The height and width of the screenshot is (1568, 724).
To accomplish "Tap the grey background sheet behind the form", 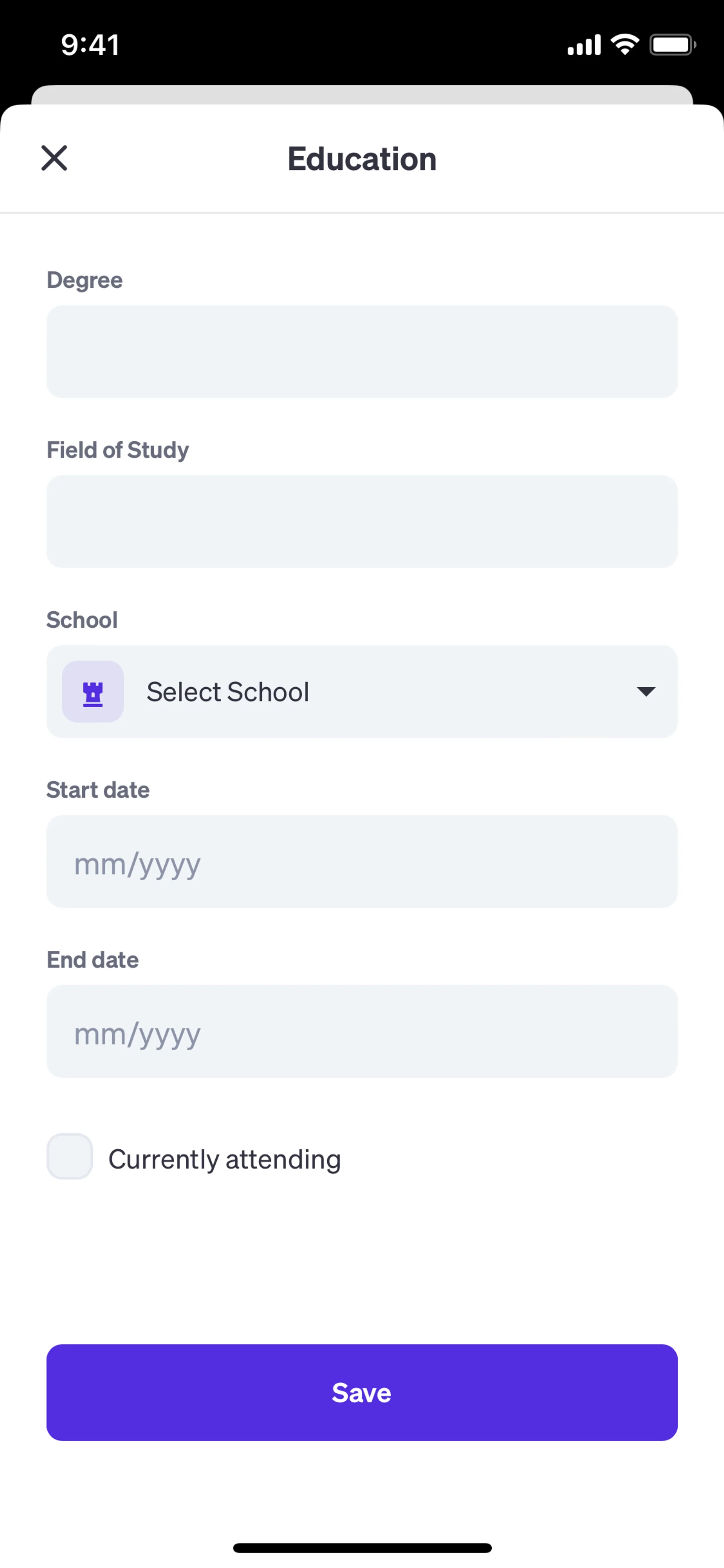I will point(362,94).
